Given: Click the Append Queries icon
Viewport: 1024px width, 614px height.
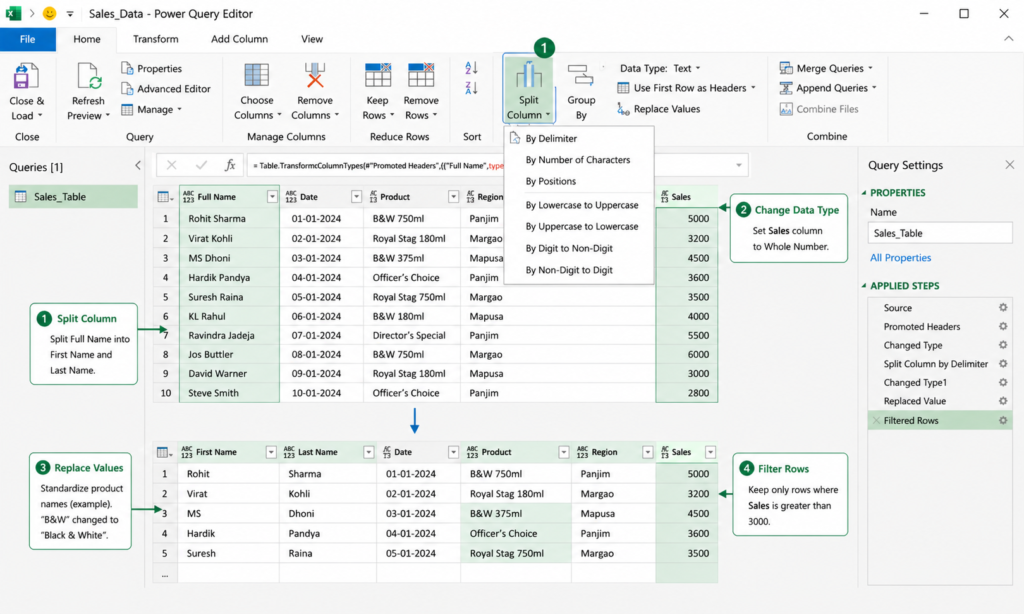Looking at the screenshot, I should point(786,88).
